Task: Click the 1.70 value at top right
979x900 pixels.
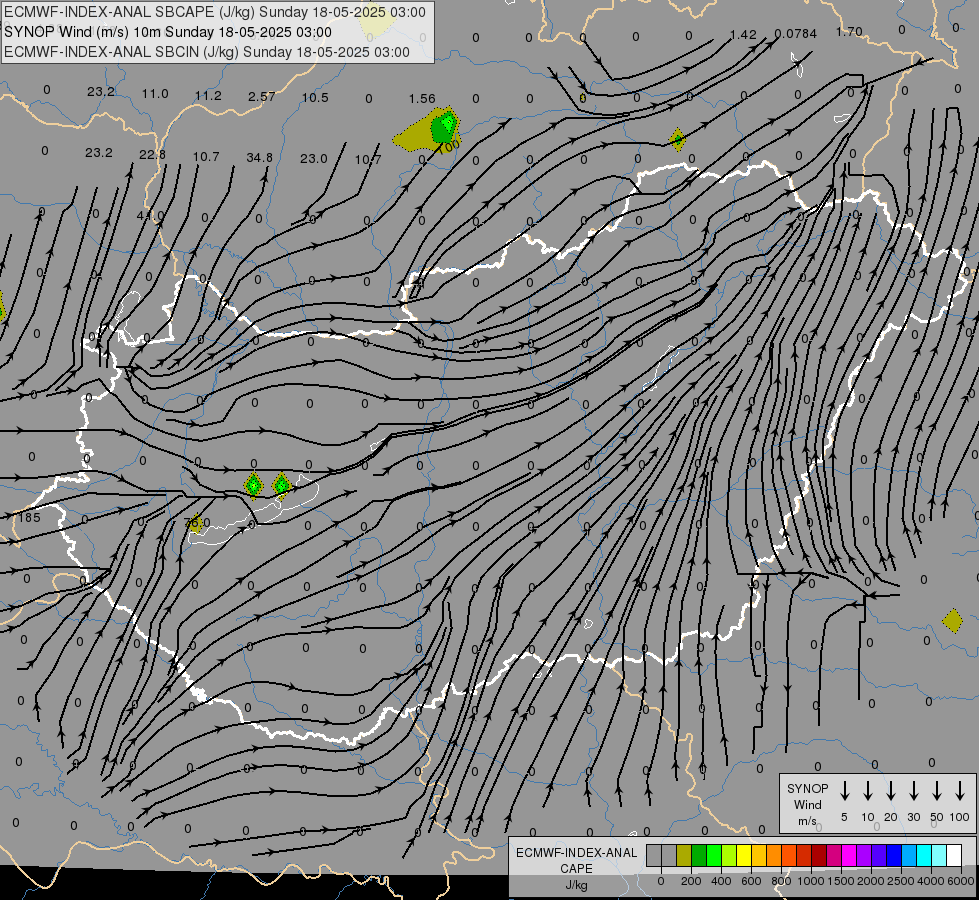Action: (849, 31)
